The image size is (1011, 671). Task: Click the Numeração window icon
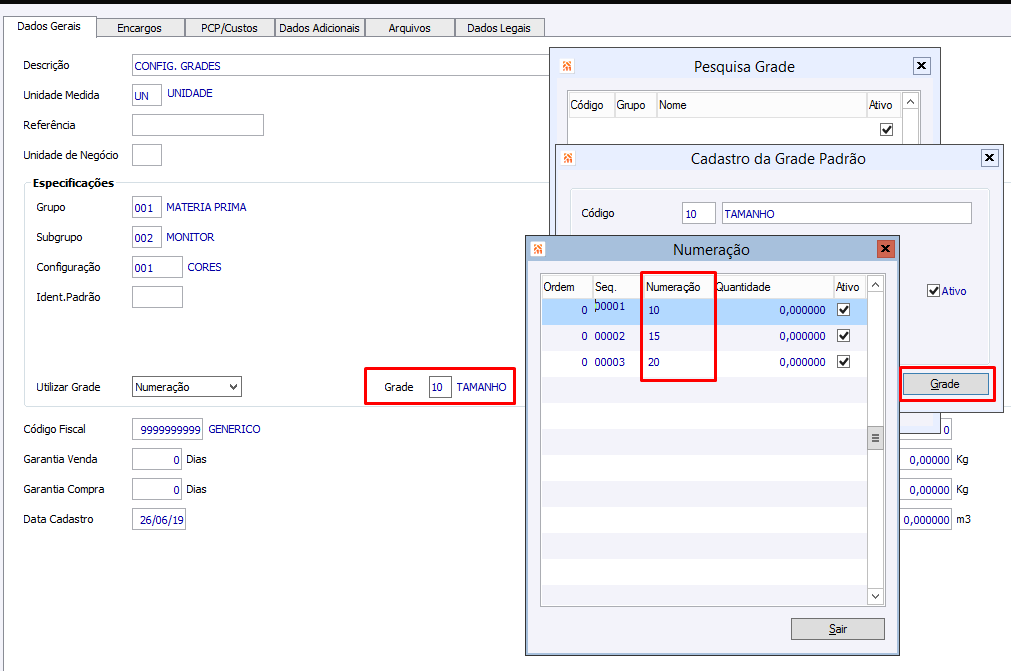pyautogui.click(x=538, y=249)
